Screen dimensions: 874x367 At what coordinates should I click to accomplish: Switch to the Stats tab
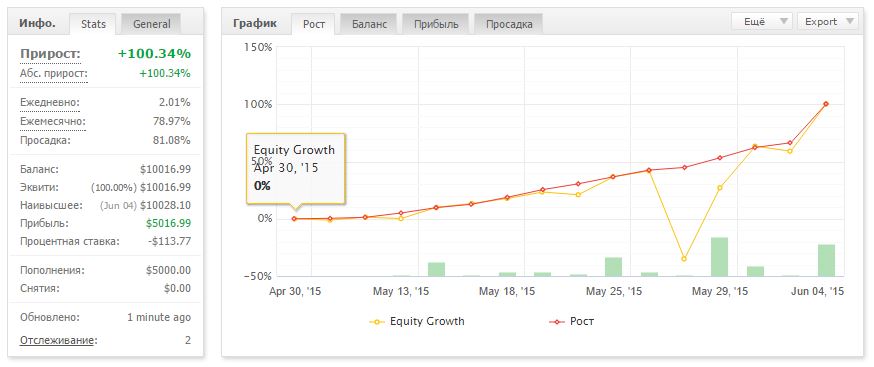click(x=93, y=24)
